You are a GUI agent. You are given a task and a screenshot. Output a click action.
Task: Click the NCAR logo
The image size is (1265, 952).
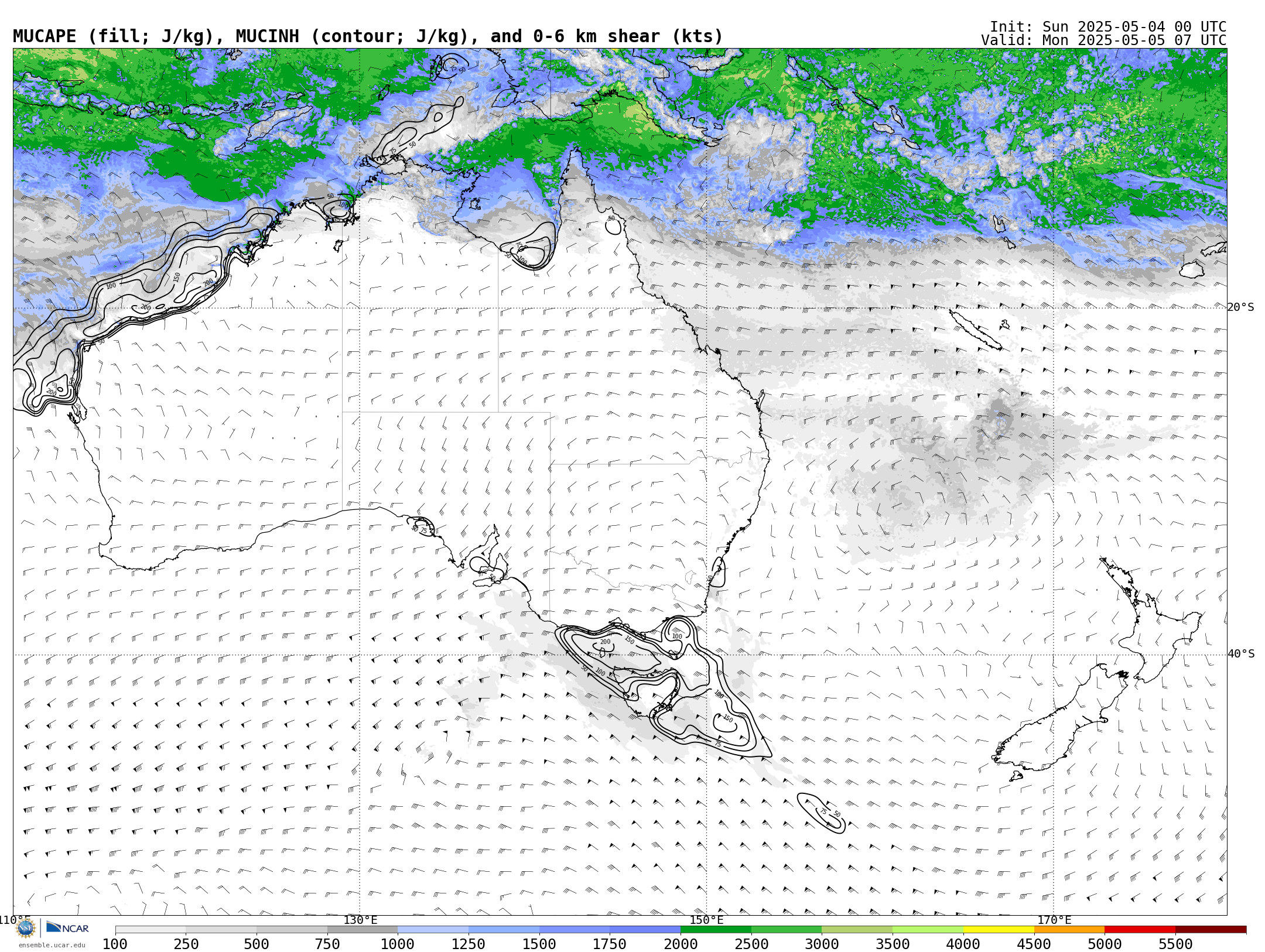[67, 927]
